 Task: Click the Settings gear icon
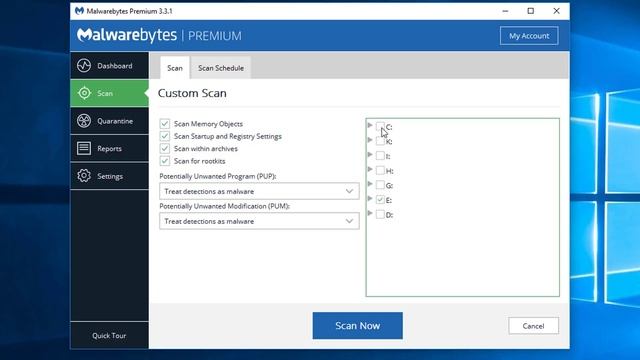84,176
